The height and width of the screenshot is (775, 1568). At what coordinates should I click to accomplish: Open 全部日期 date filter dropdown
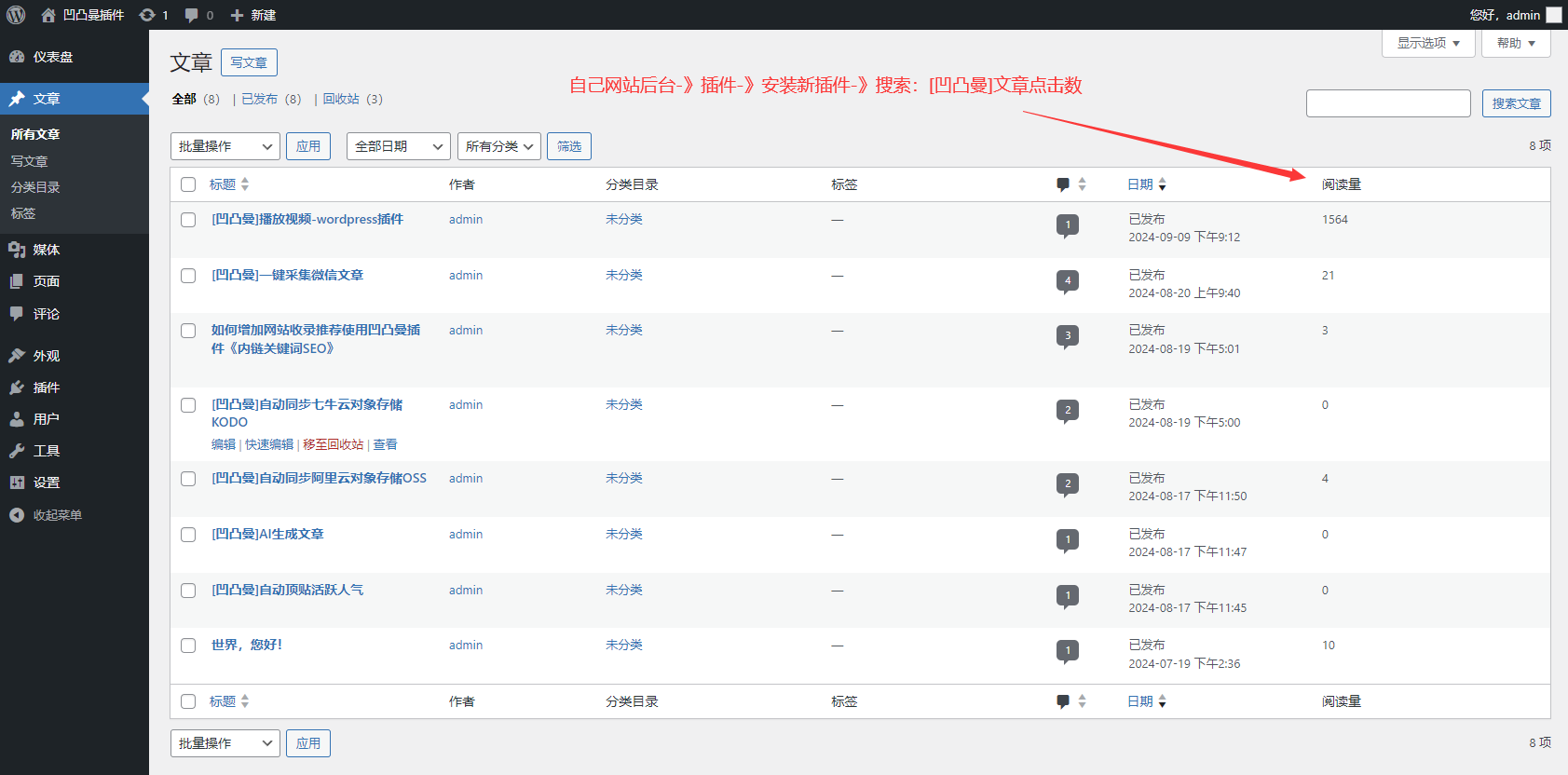pos(399,146)
